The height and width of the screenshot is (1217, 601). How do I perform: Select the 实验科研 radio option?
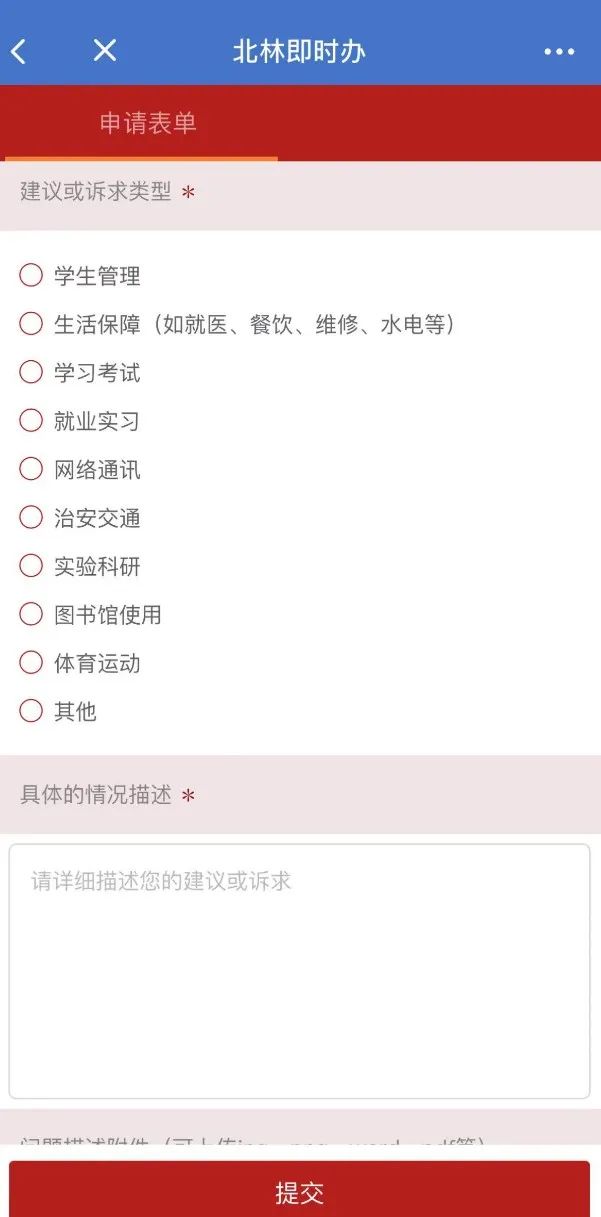31,566
